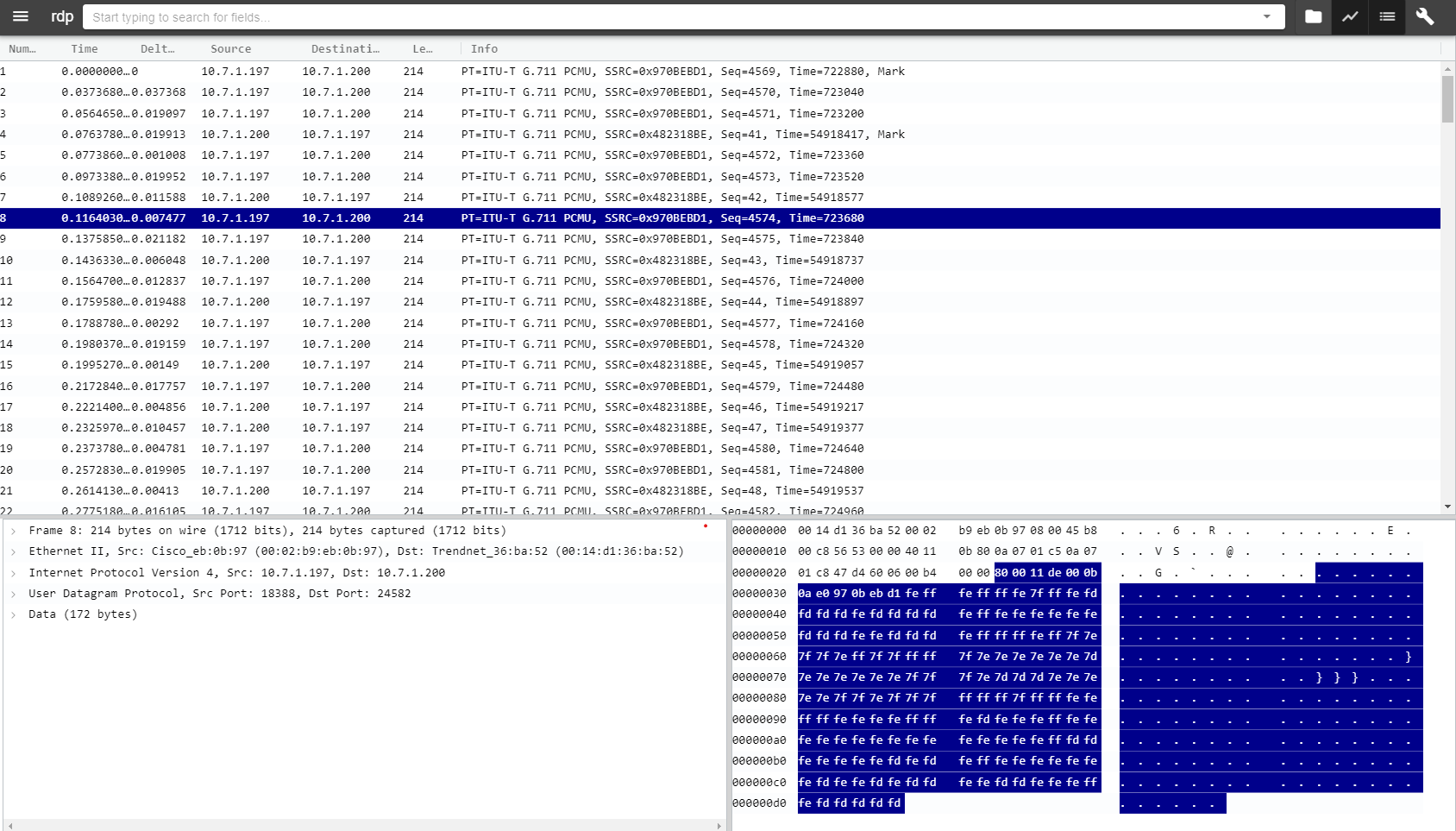This screenshot has width=1456, height=831.
Task: Expand Internet Protocol Version 4 node
Action: [14, 573]
